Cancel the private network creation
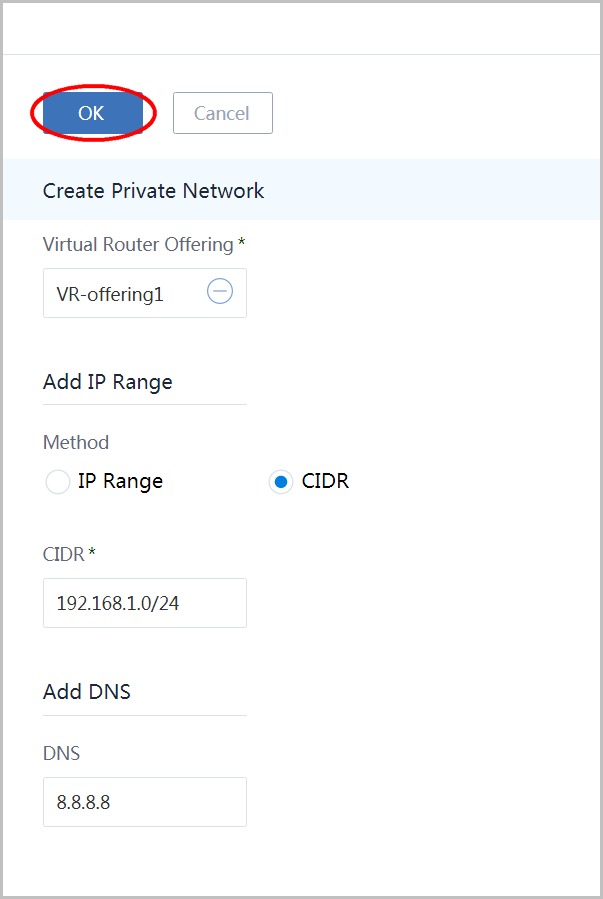Screen dimensions: 603x899 coord(222,113)
